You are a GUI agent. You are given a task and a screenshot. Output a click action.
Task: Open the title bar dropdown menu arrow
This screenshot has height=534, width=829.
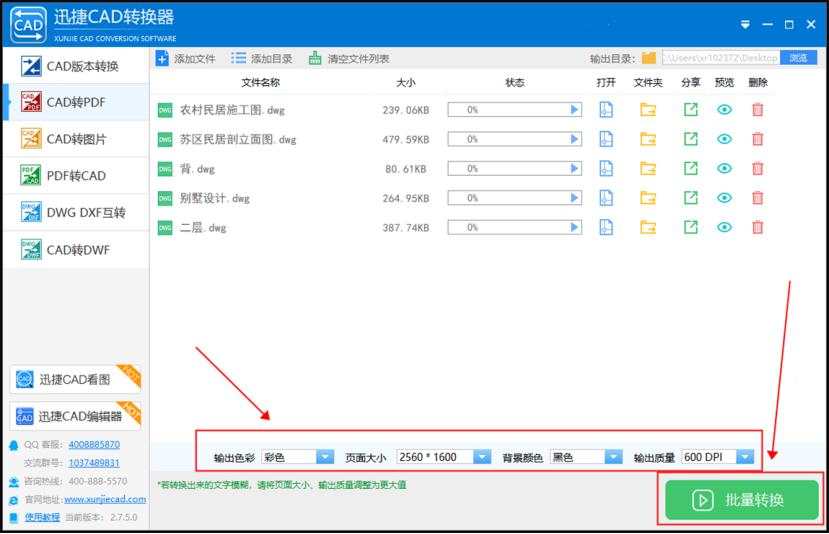pyautogui.click(x=745, y=24)
